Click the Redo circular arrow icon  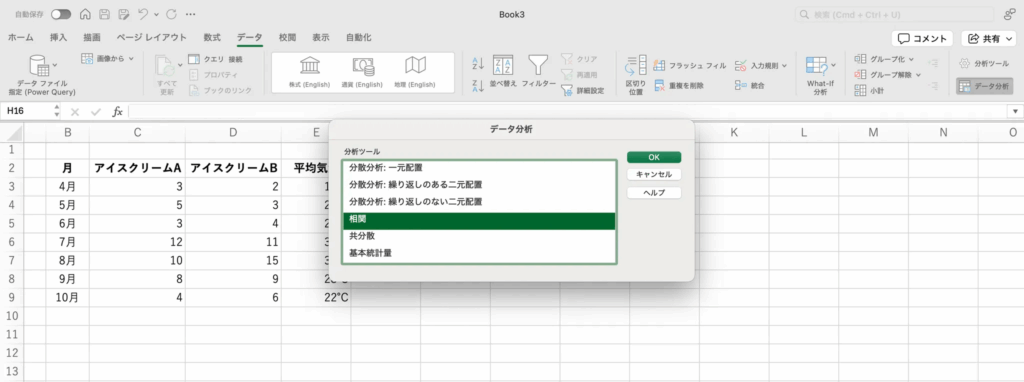click(171, 14)
